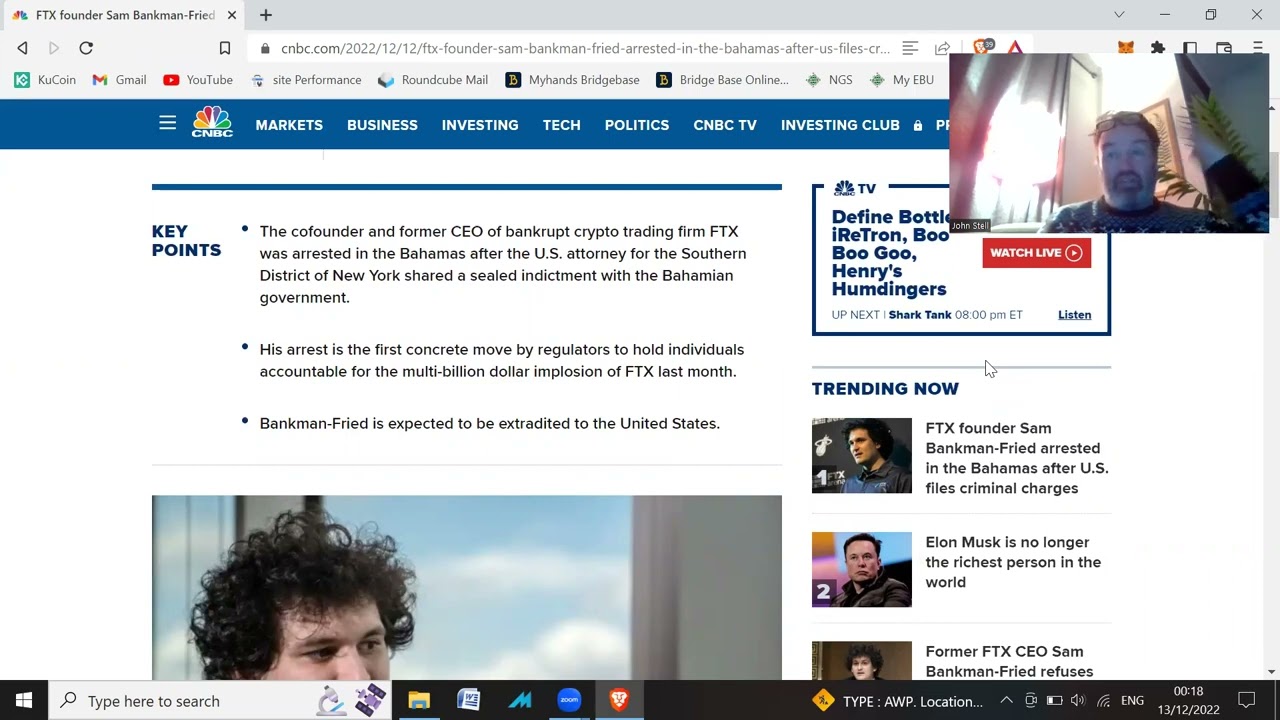Open the volume control in system tray

[1078, 701]
